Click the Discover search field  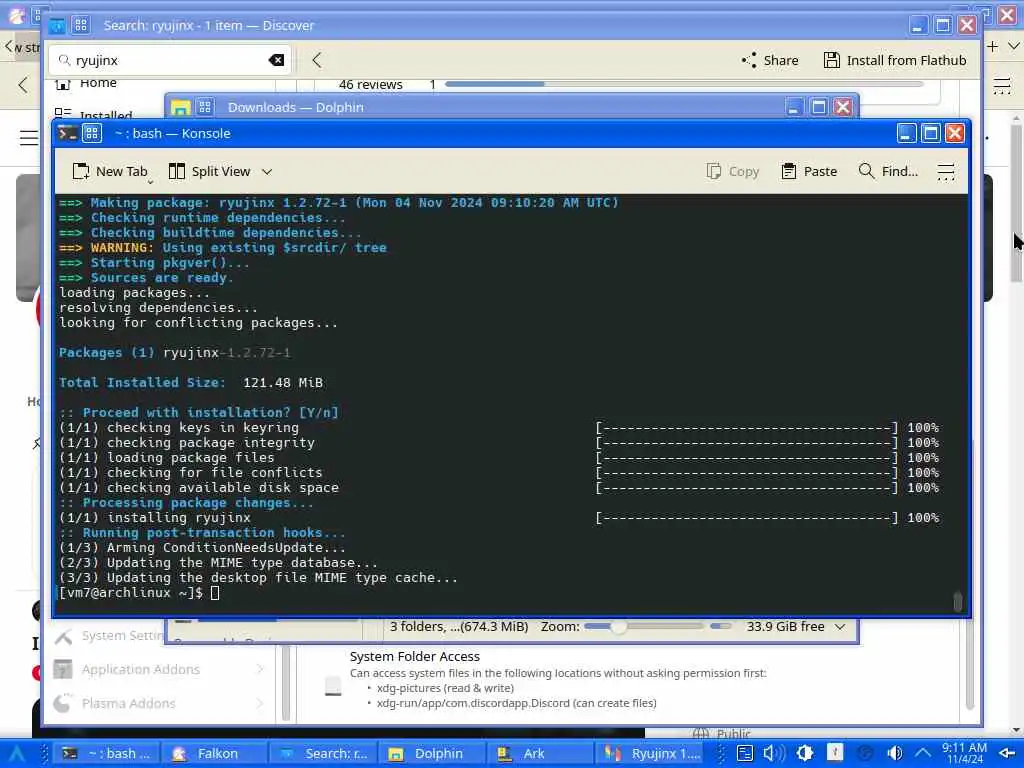click(x=170, y=60)
